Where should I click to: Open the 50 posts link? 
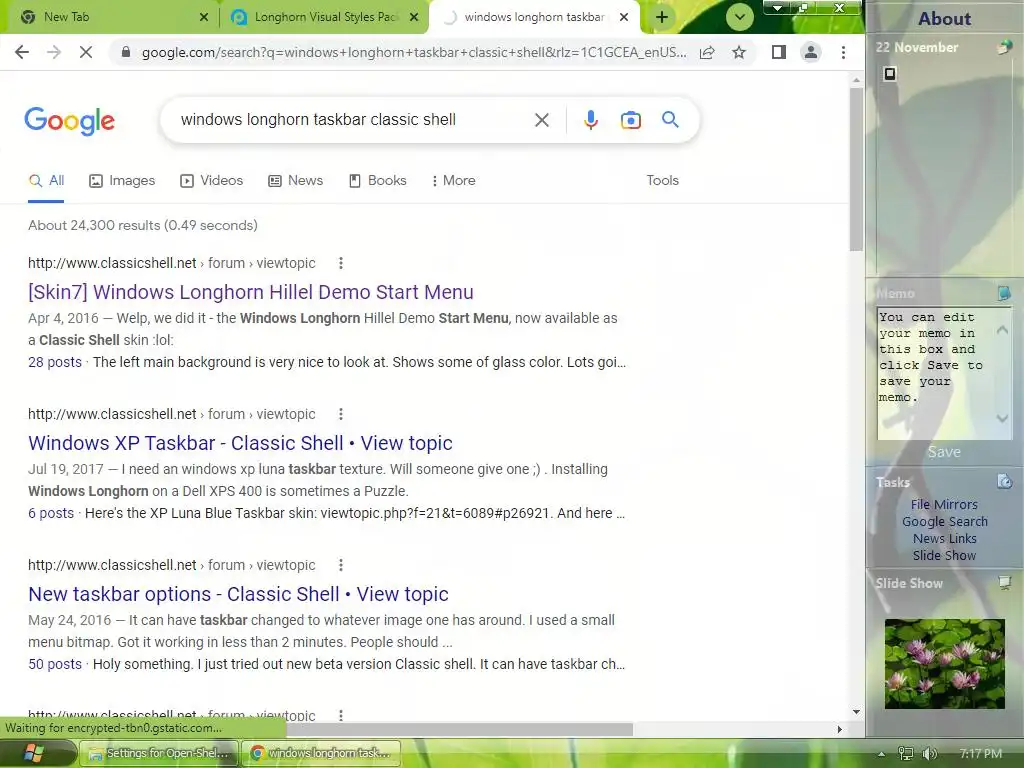tap(55, 664)
